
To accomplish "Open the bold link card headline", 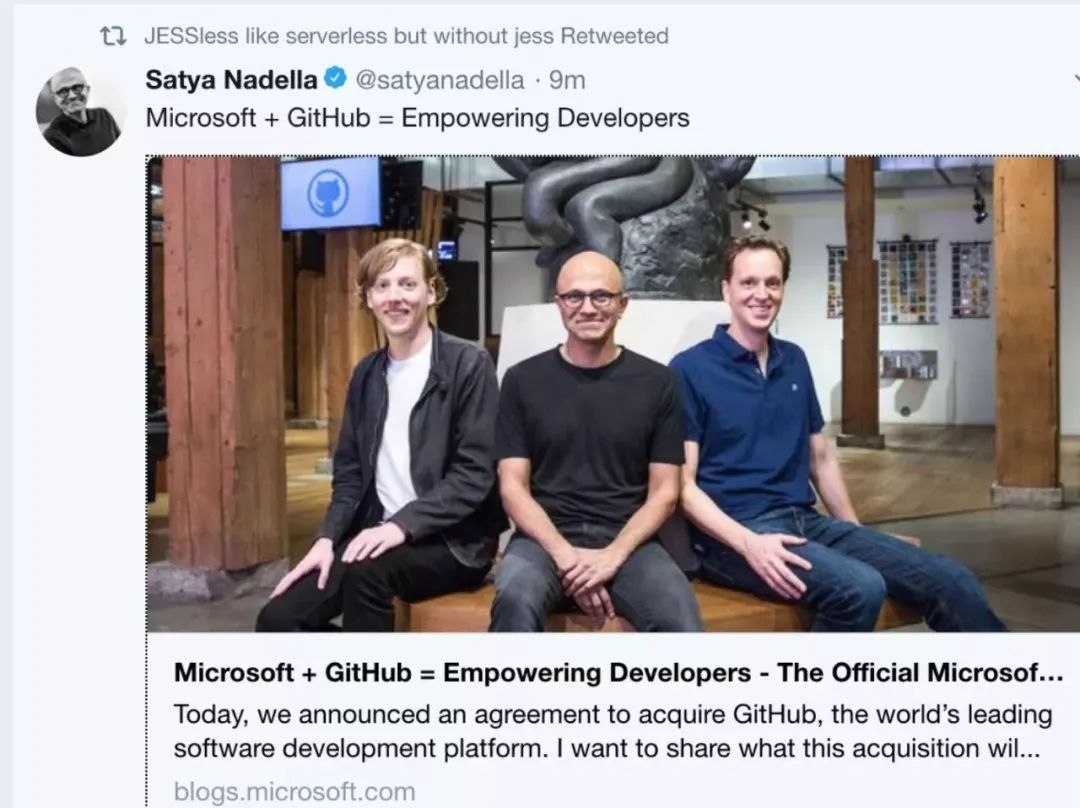I will pos(617,673).
